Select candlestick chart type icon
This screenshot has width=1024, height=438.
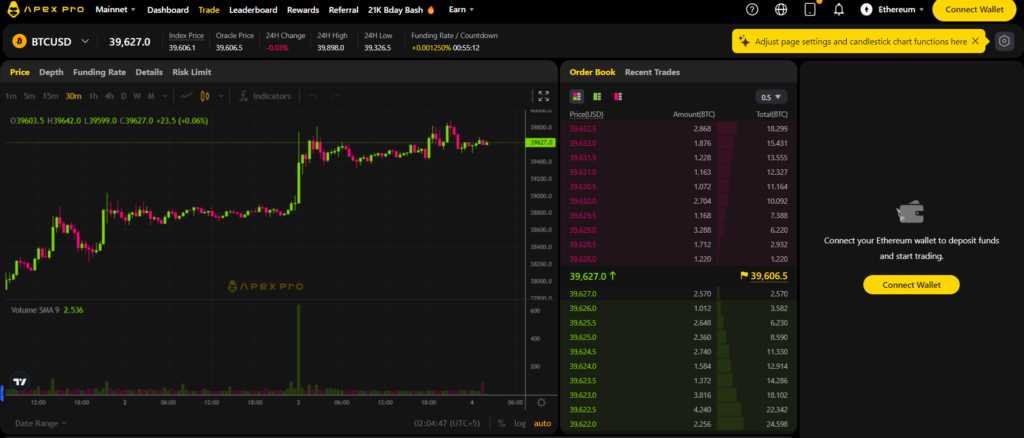click(x=205, y=96)
